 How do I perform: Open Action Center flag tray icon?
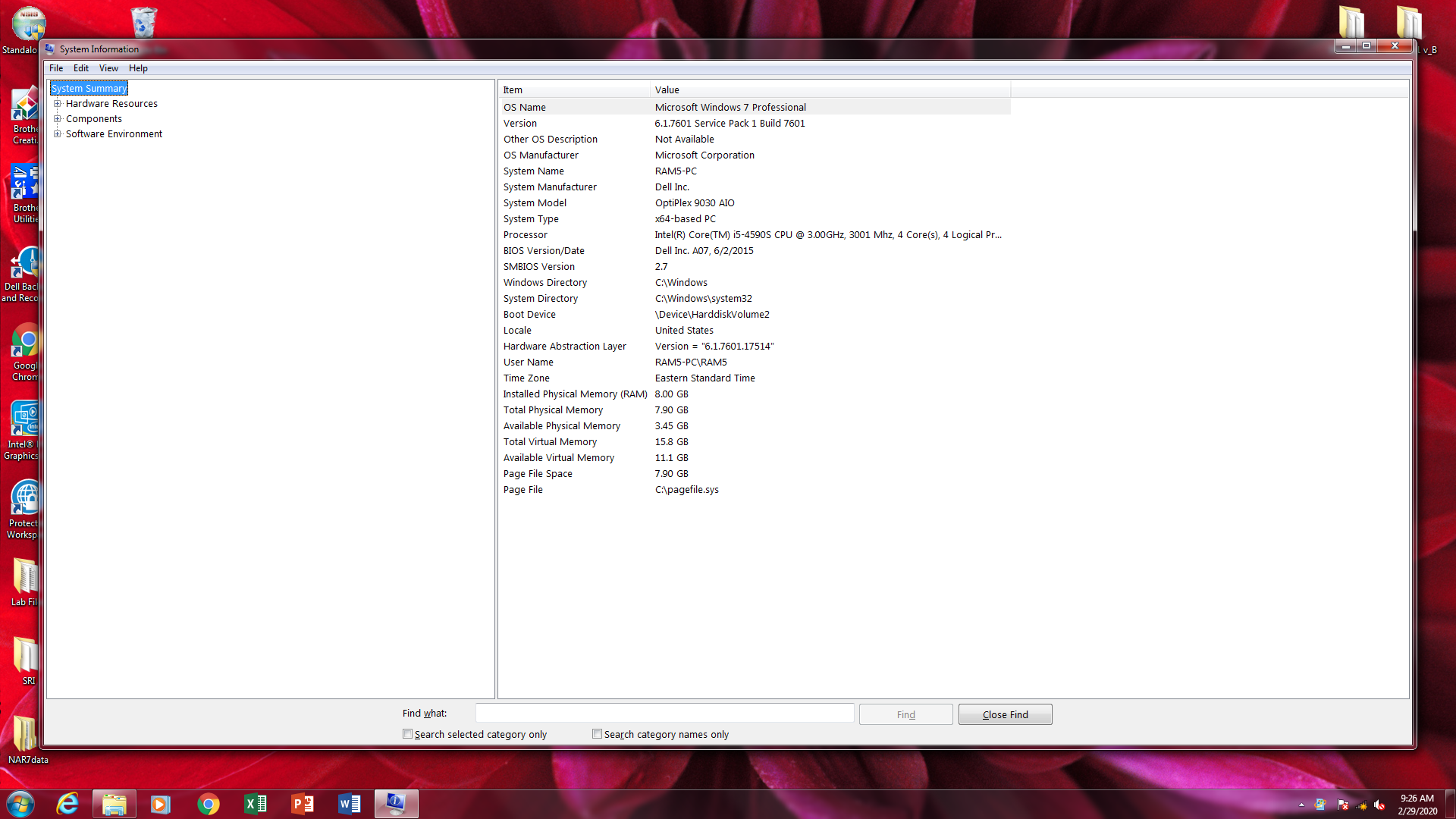pos(1342,805)
